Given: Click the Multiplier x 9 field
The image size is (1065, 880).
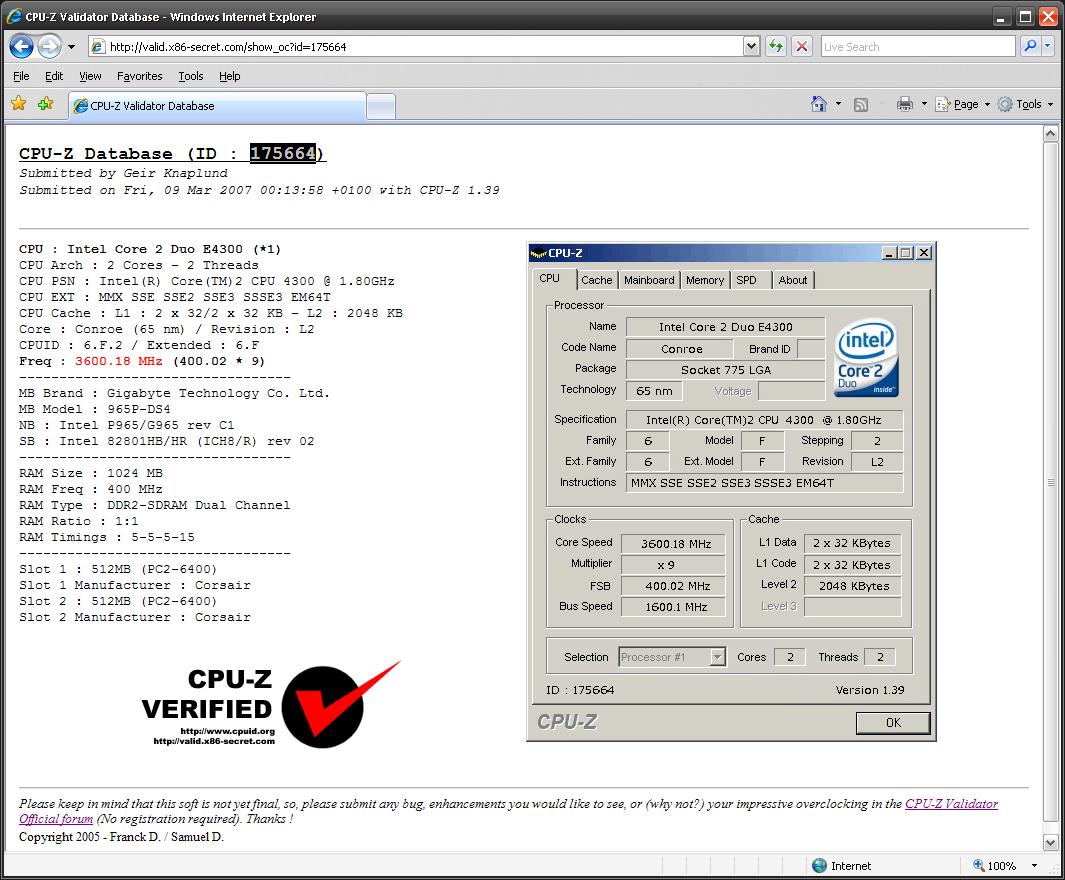Looking at the screenshot, I should coord(674,564).
